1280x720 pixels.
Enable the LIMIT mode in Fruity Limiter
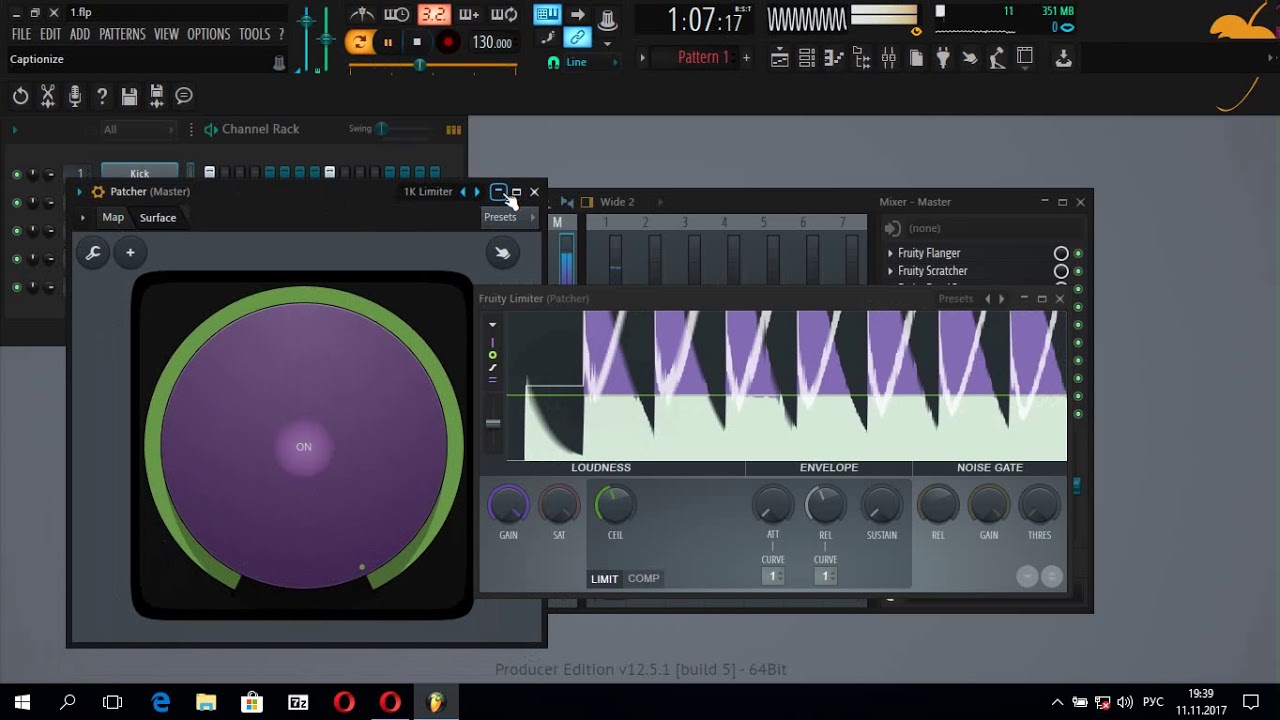(604, 579)
